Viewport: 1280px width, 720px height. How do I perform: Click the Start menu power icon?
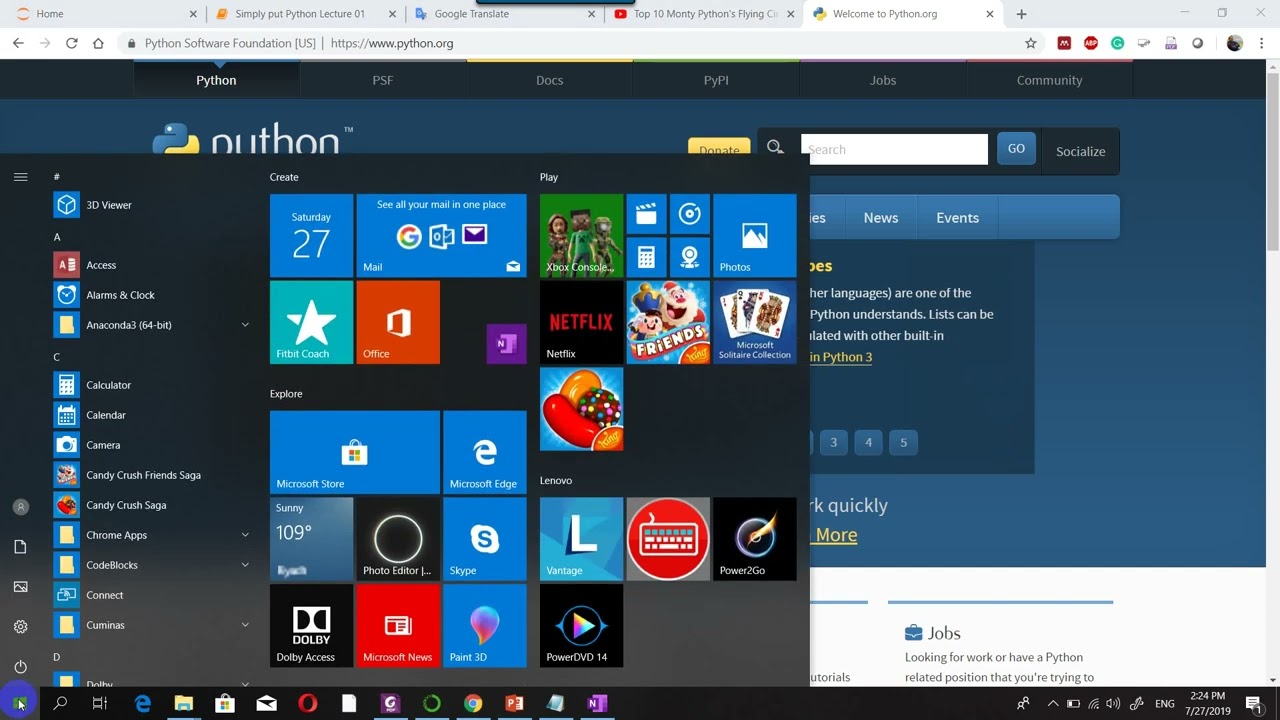click(x=20, y=667)
